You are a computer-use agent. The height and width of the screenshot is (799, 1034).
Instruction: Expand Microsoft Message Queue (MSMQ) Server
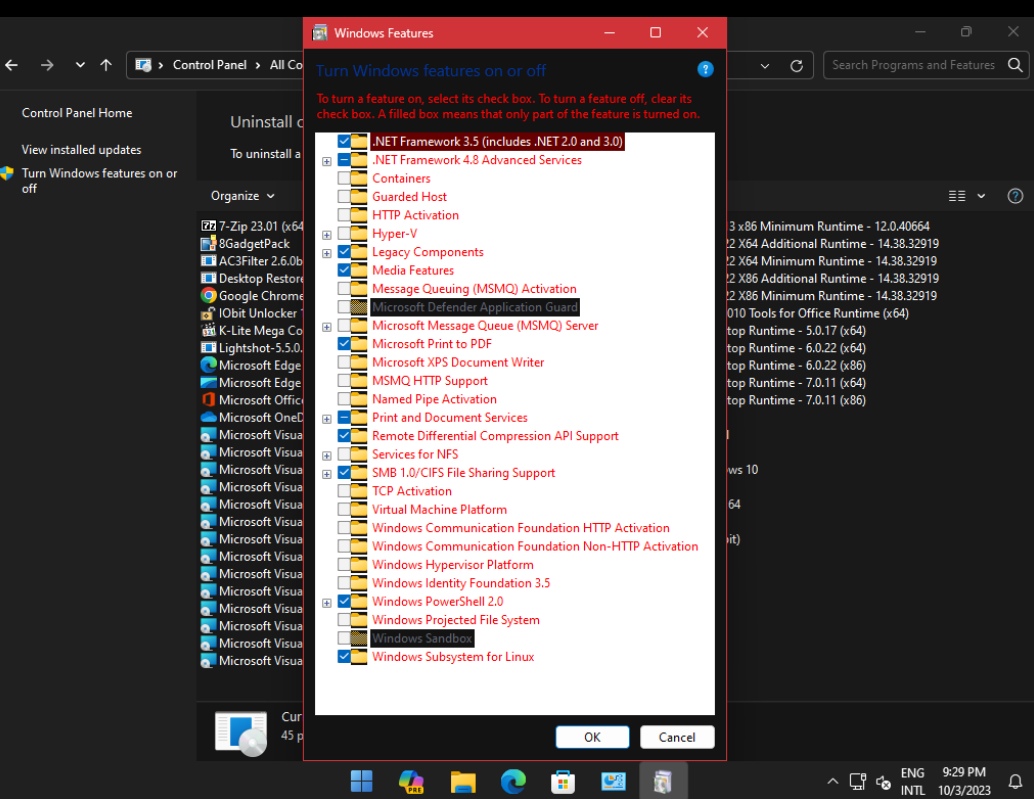click(326, 327)
